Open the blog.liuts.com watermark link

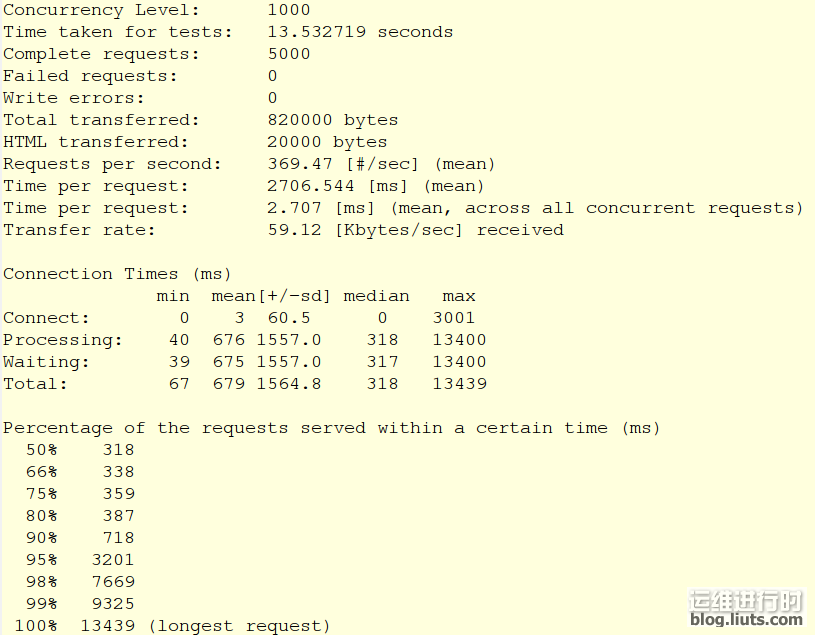click(746, 619)
